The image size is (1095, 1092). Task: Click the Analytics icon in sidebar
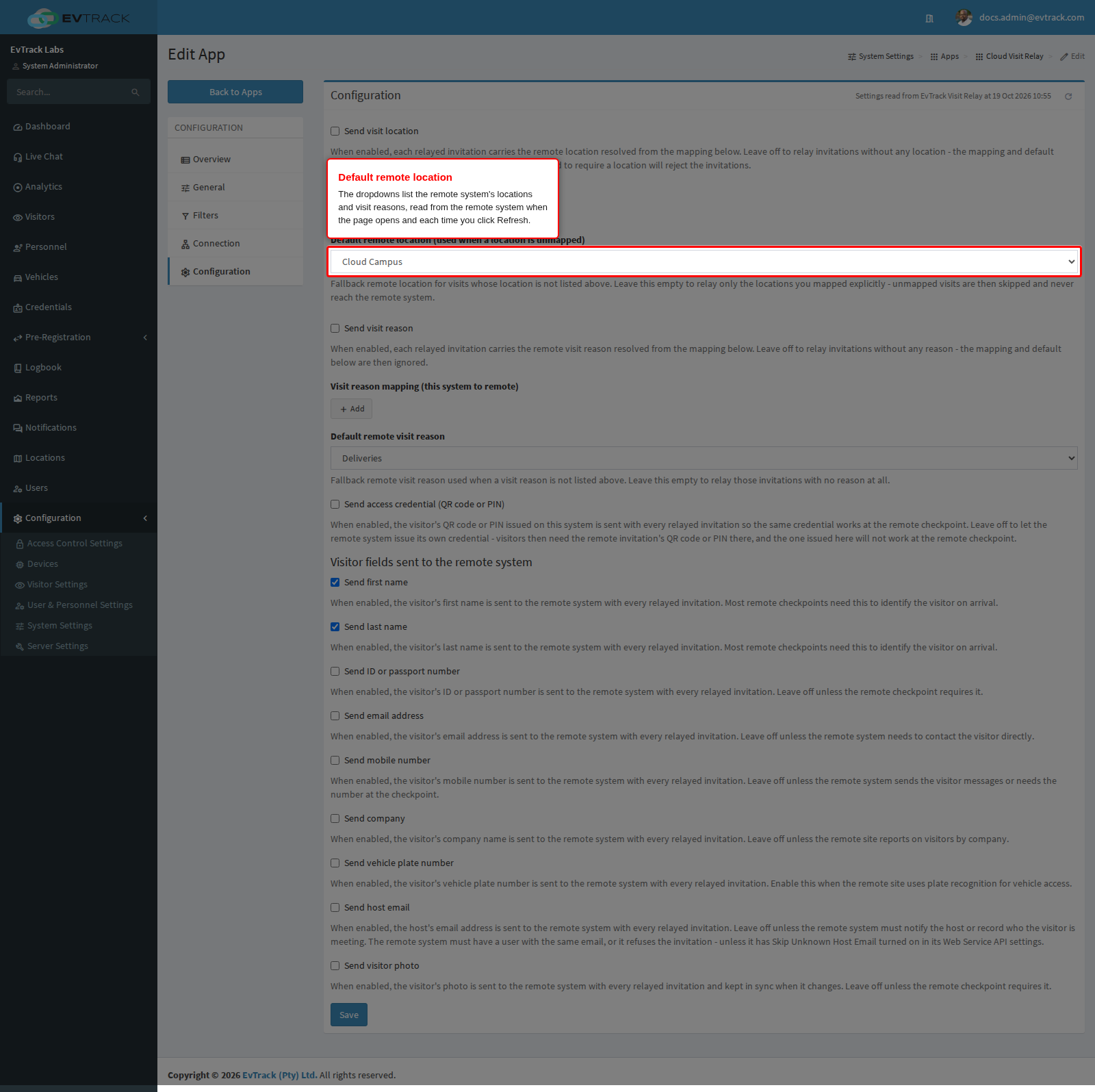point(18,188)
